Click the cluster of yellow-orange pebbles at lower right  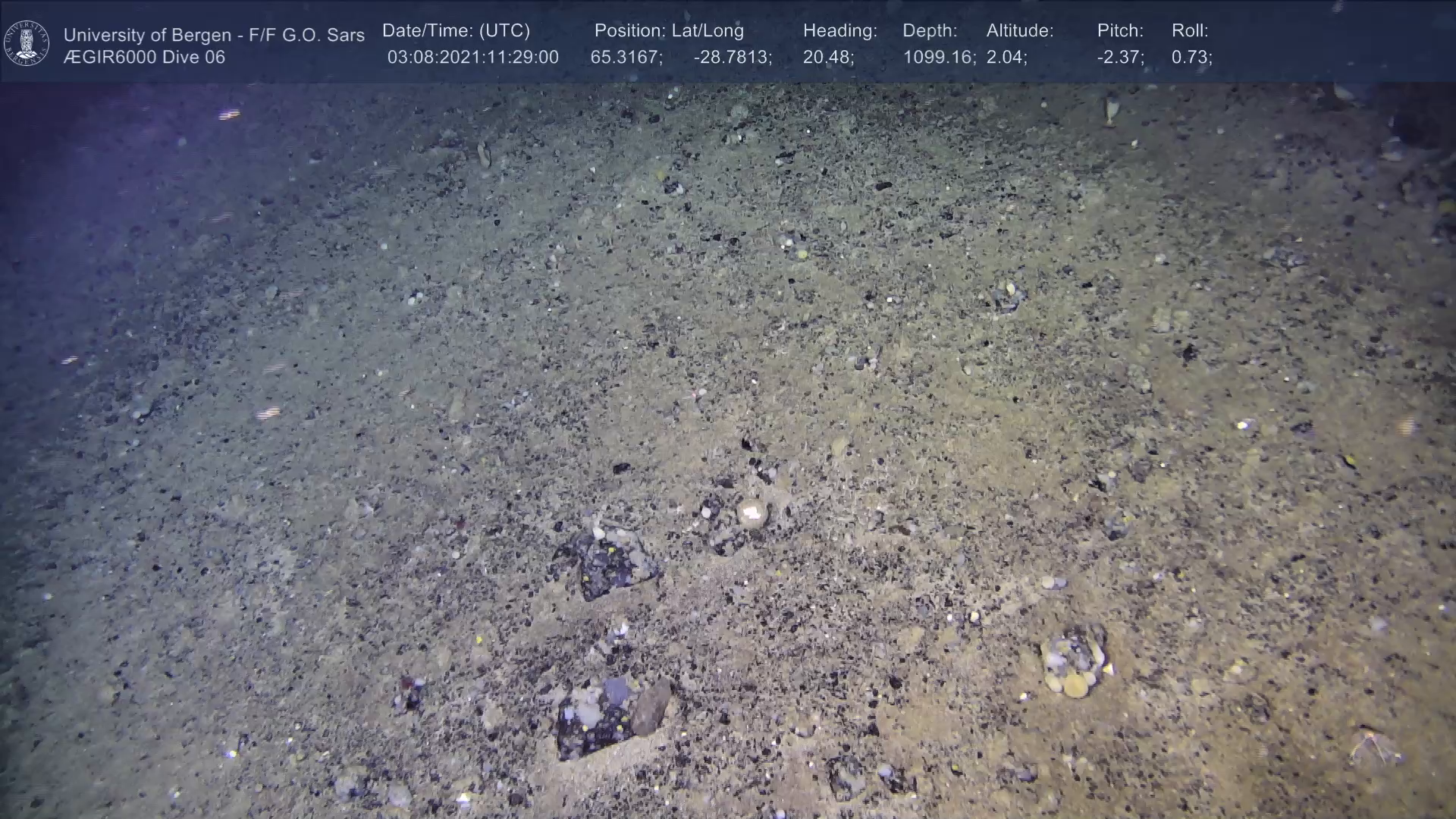(x=1073, y=664)
